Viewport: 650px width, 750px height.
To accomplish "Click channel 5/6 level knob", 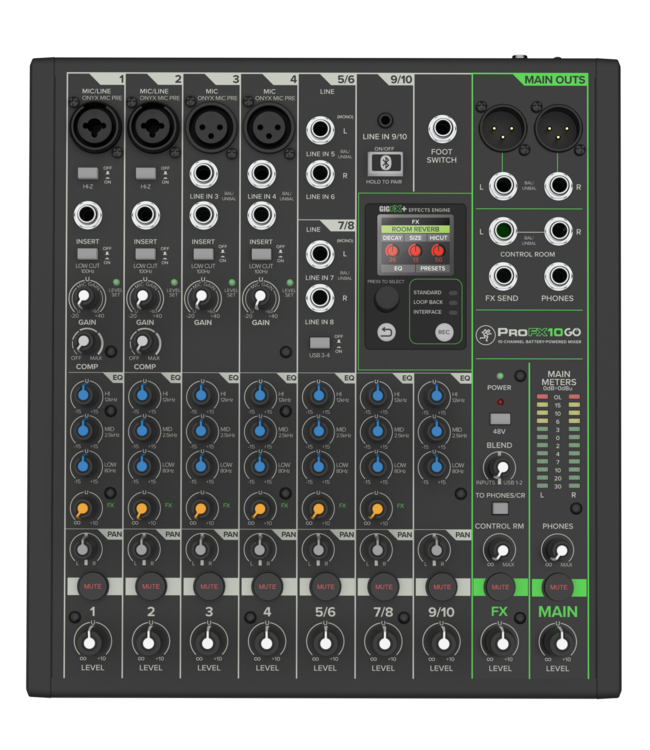I will coord(324,641).
